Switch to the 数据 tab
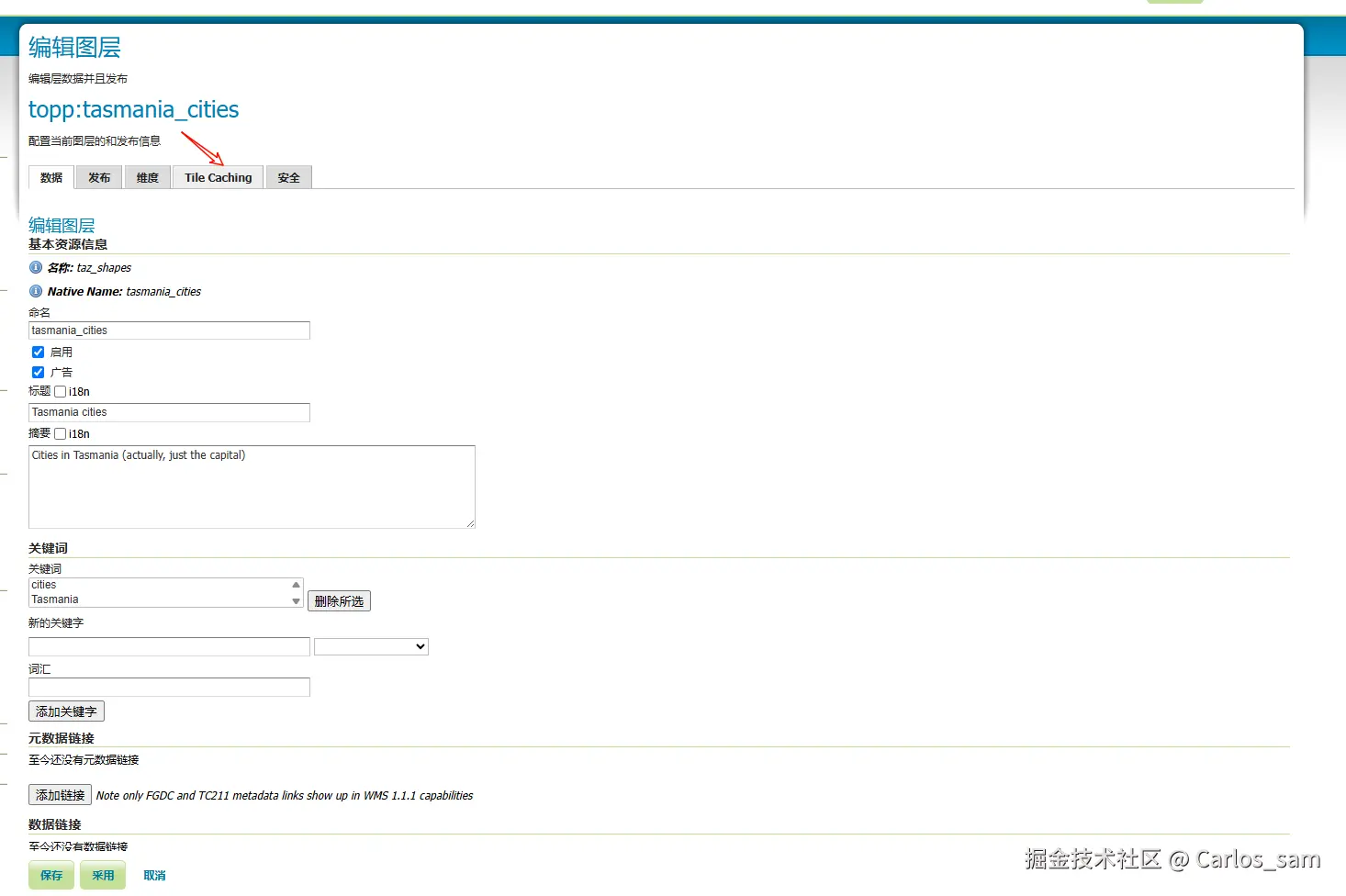The width and height of the screenshot is (1346, 896). tap(51, 177)
